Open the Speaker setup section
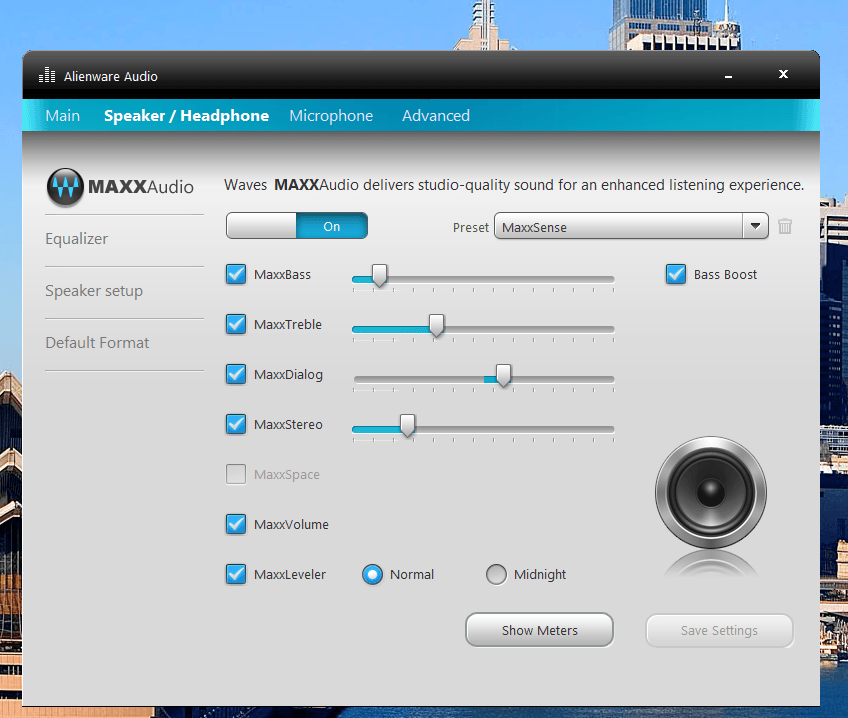 click(x=94, y=291)
